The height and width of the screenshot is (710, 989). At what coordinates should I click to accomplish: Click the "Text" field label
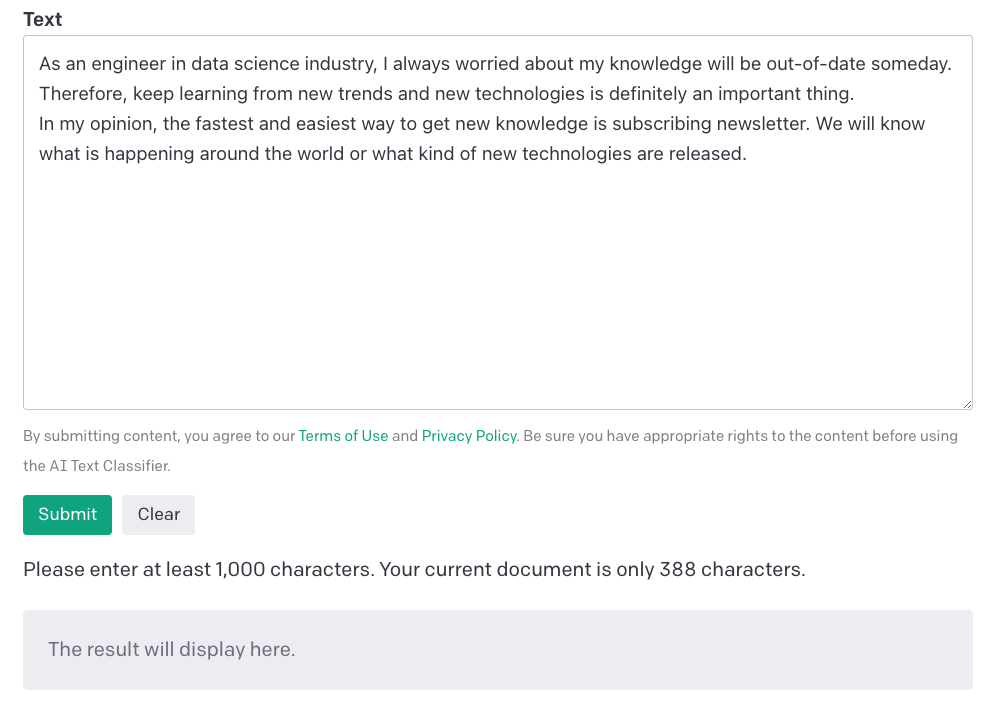point(43,19)
